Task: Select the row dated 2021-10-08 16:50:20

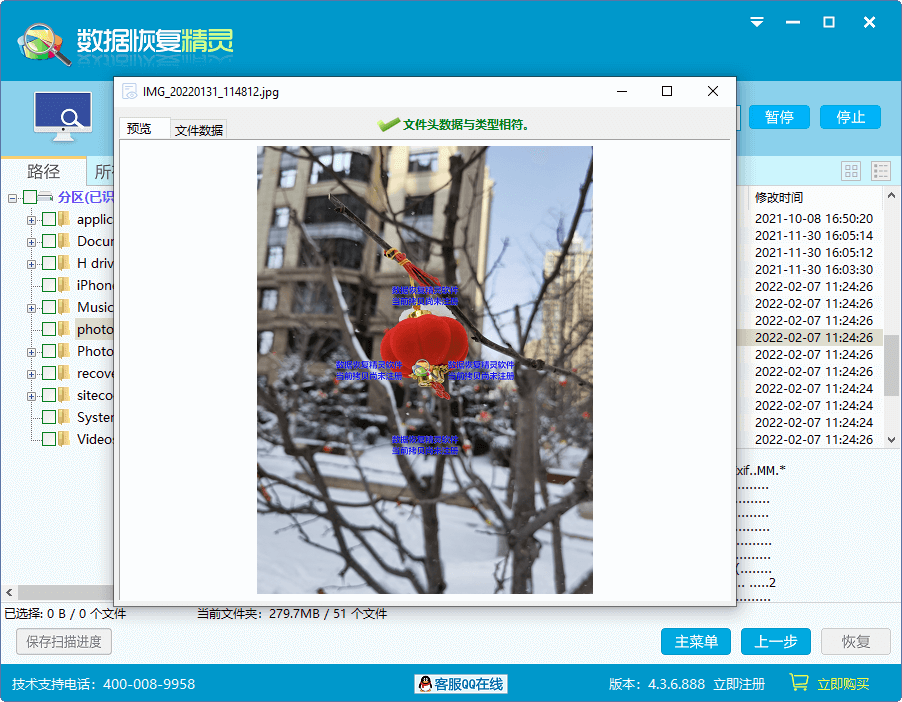Action: pyautogui.click(x=813, y=219)
